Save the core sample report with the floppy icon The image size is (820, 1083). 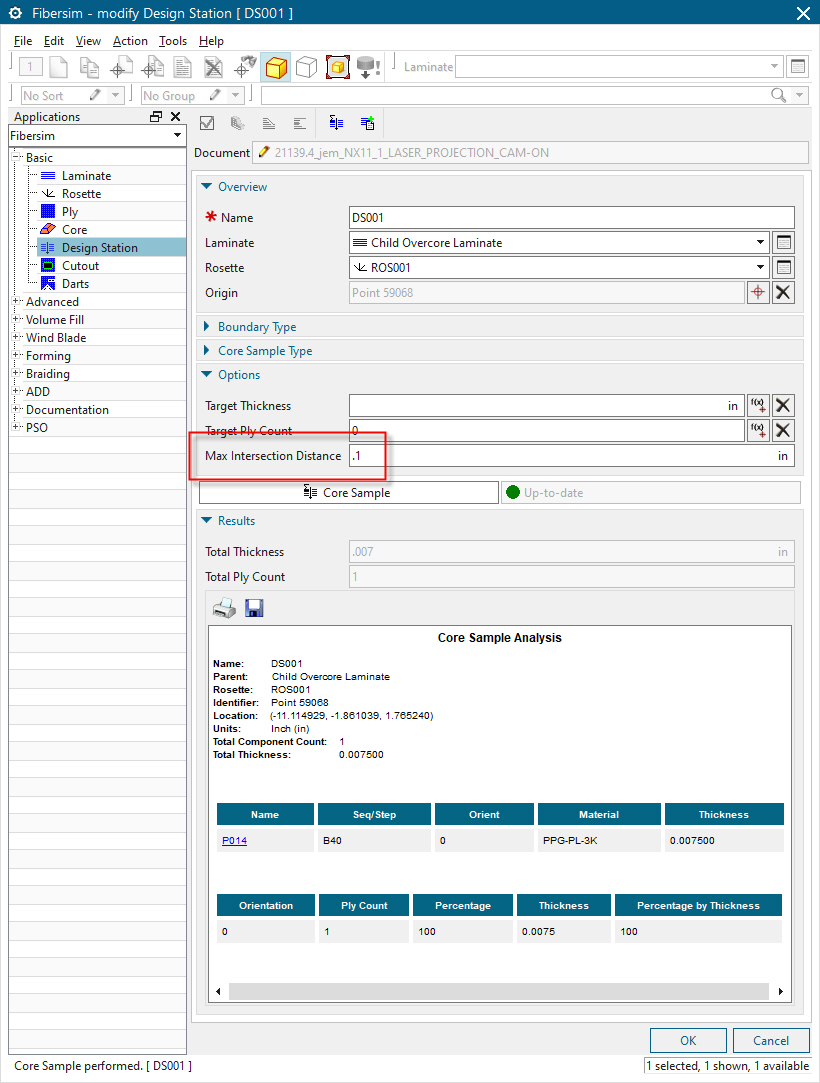coord(254,608)
